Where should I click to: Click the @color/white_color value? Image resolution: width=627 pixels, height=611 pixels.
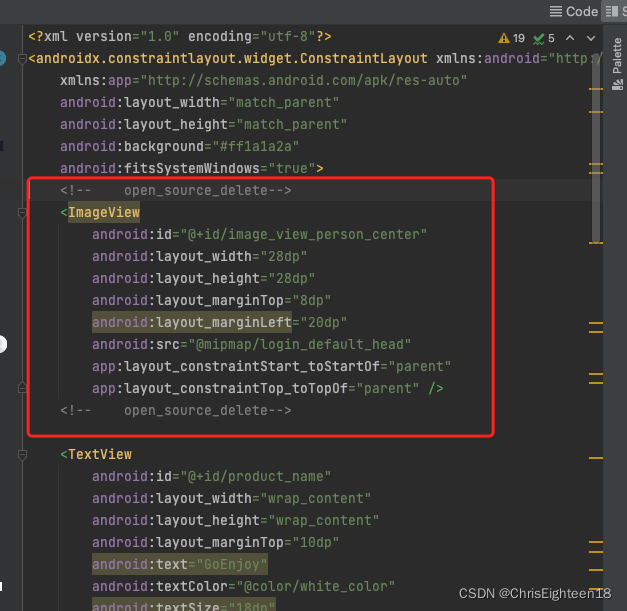point(315,587)
